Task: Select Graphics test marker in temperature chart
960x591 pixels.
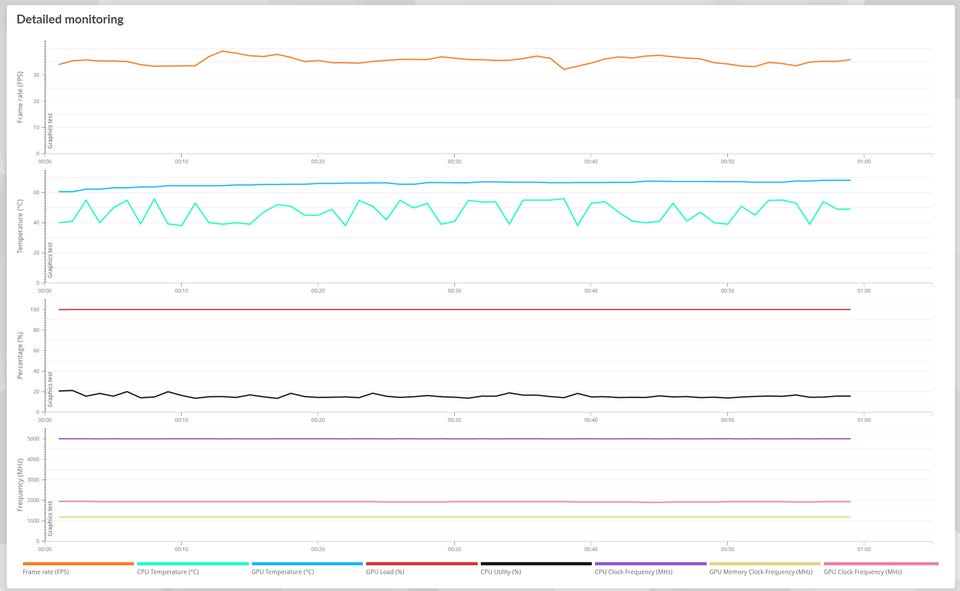Action: [x=50, y=260]
